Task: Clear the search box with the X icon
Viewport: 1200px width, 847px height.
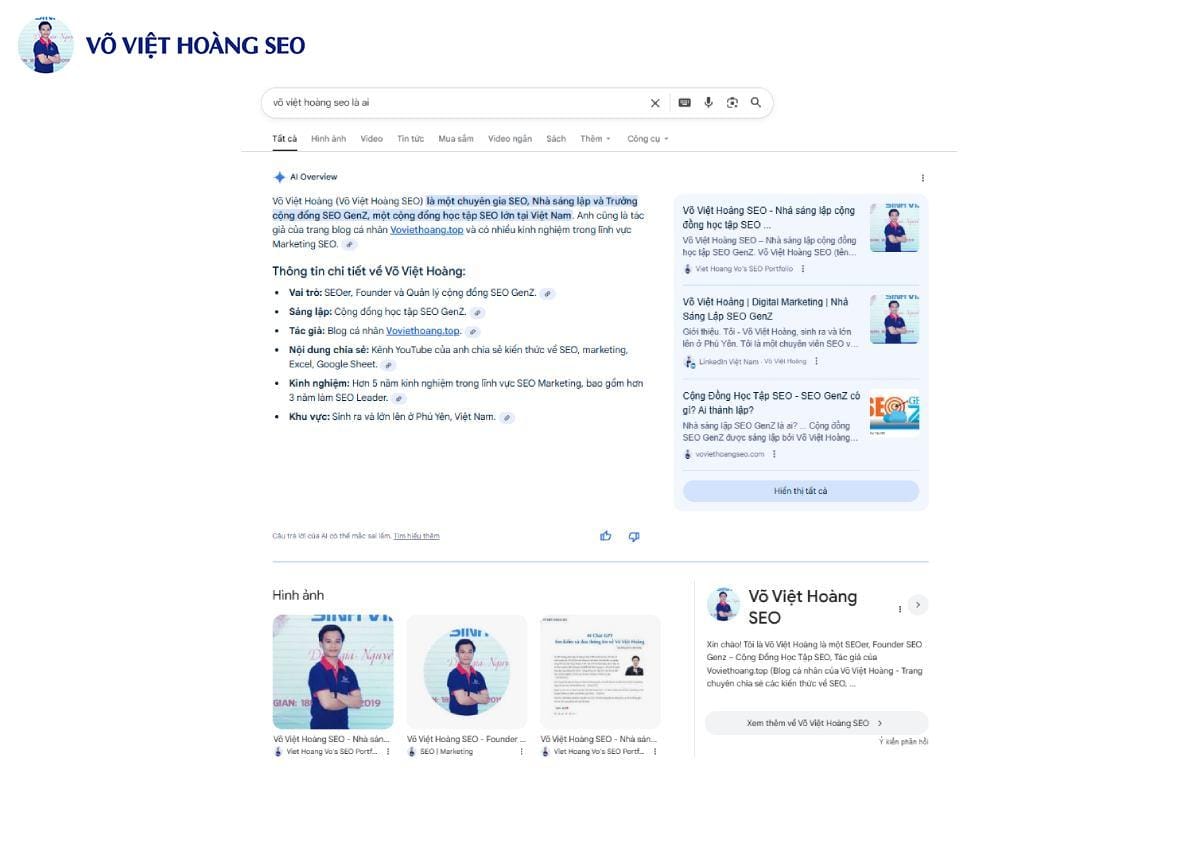Action: pos(655,103)
